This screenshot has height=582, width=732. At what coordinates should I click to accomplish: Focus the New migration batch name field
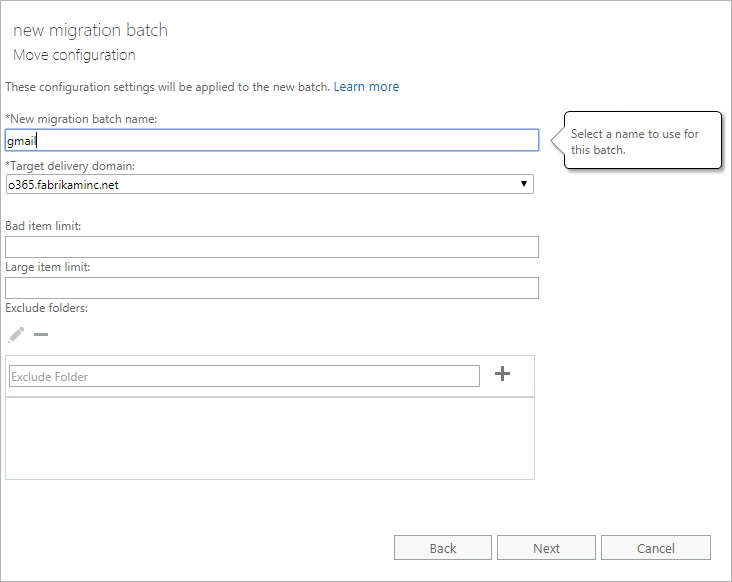click(x=271, y=141)
